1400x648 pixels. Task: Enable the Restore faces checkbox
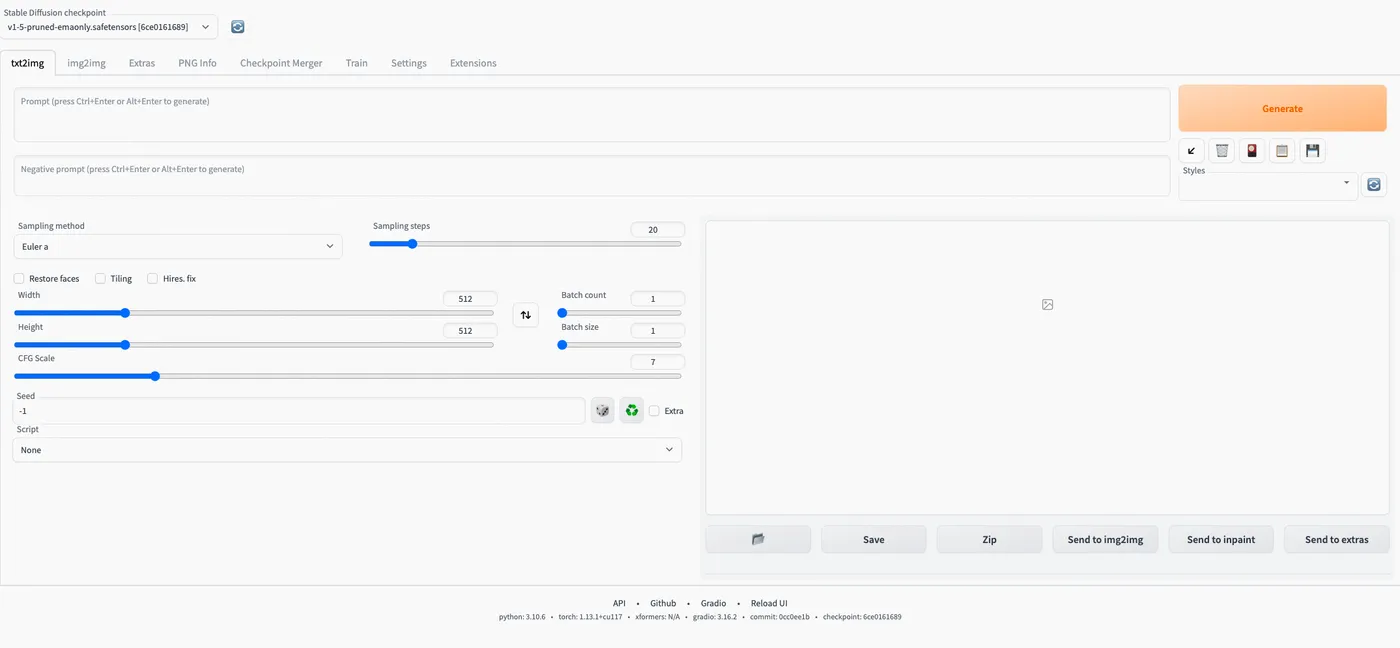tap(19, 279)
